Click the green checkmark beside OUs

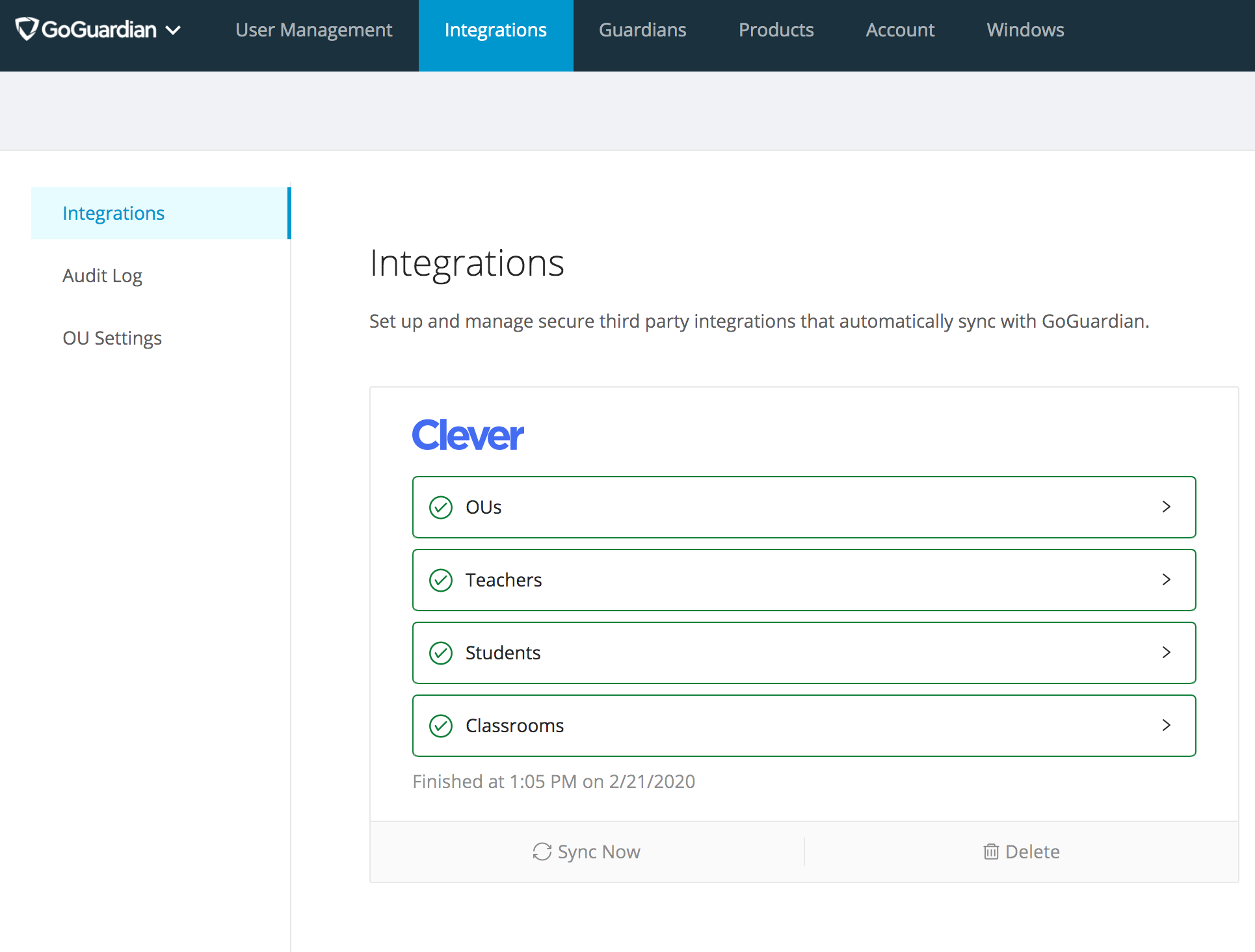441,507
